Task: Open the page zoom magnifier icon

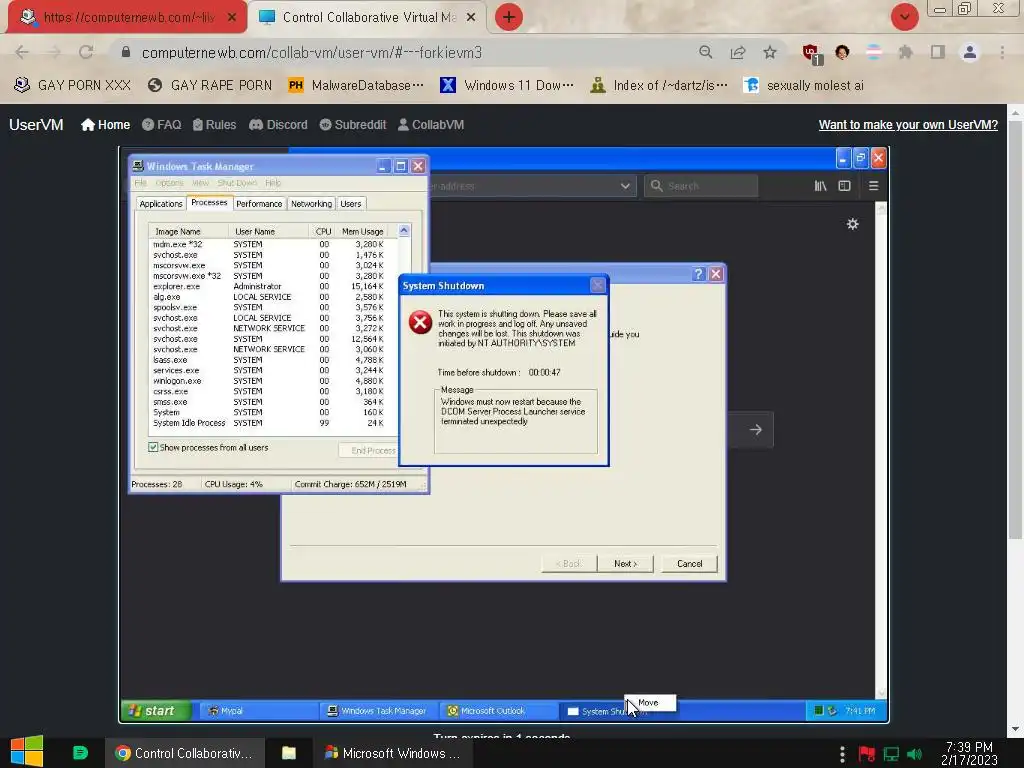Action: 705,52
